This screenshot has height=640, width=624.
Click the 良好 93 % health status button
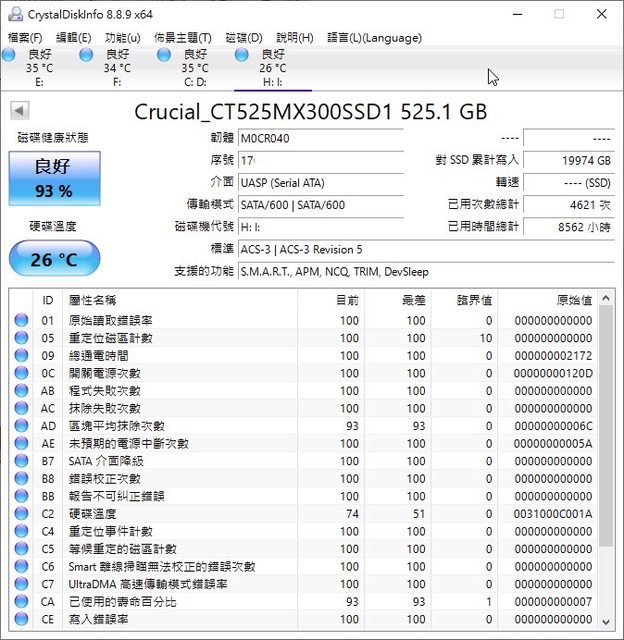click(53, 178)
